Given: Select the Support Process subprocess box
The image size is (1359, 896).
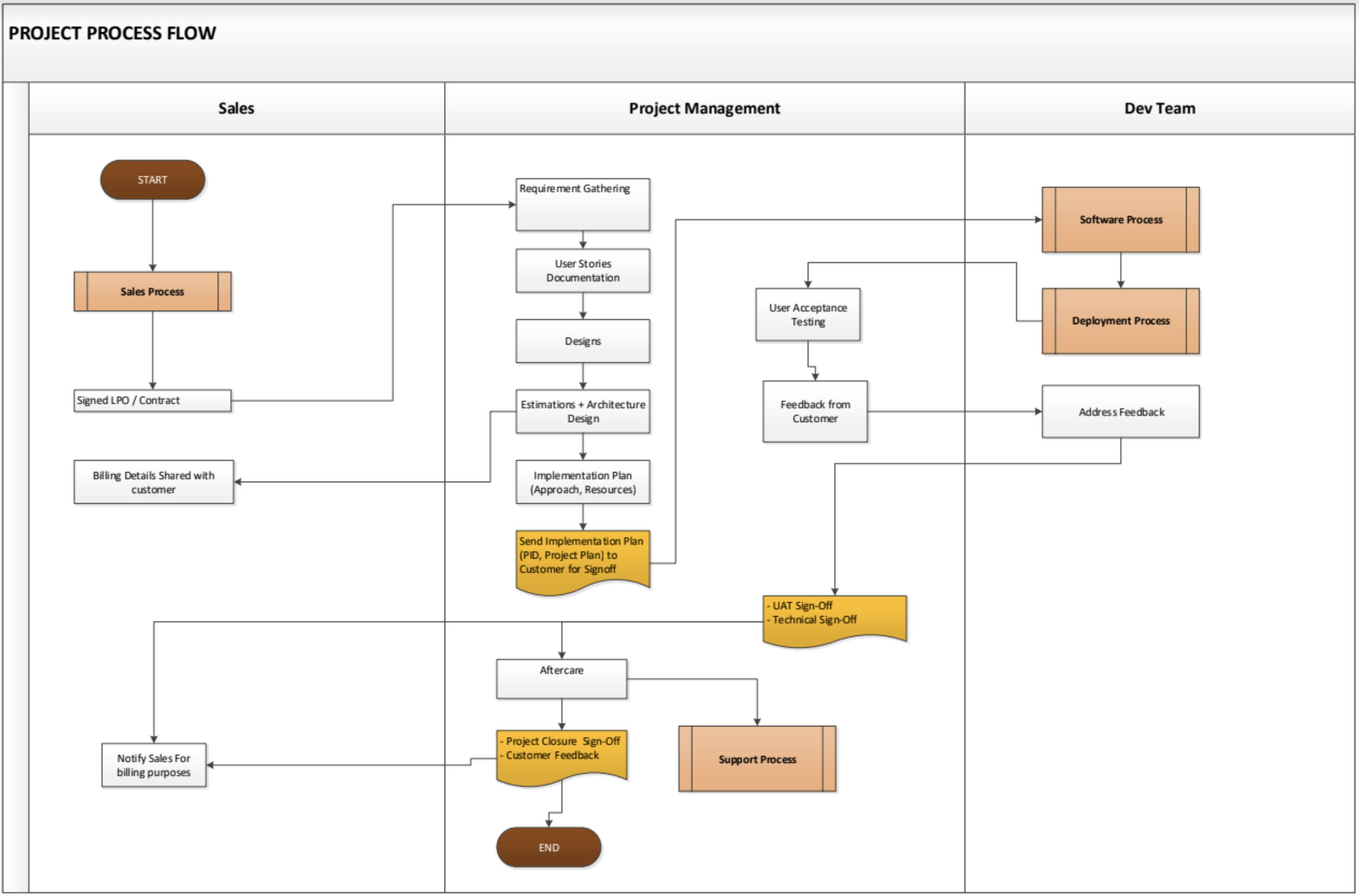Looking at the screenshot, I should (x=757, y=759).
